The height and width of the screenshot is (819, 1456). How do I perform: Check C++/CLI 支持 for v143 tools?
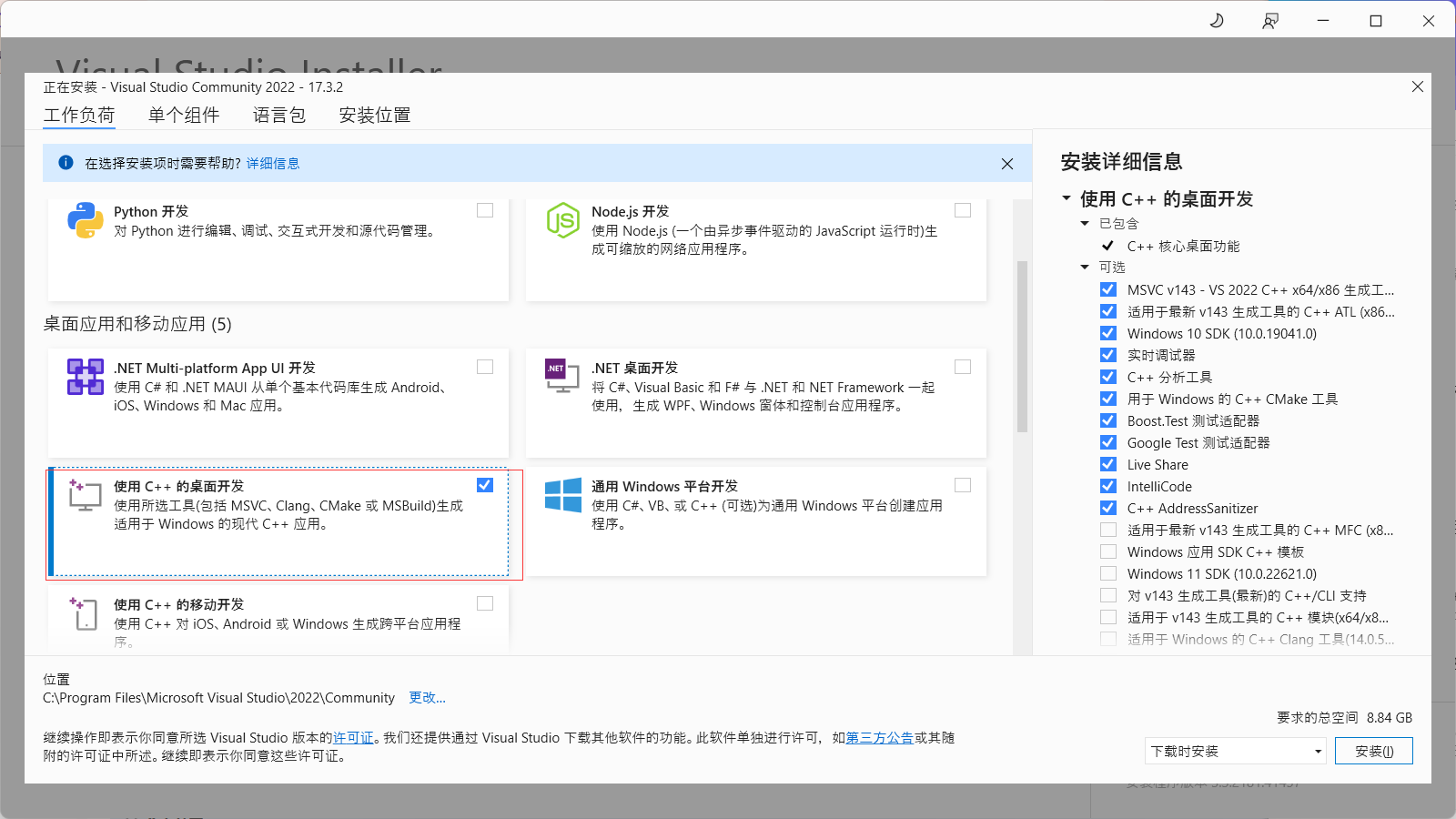pos(1108,595)
